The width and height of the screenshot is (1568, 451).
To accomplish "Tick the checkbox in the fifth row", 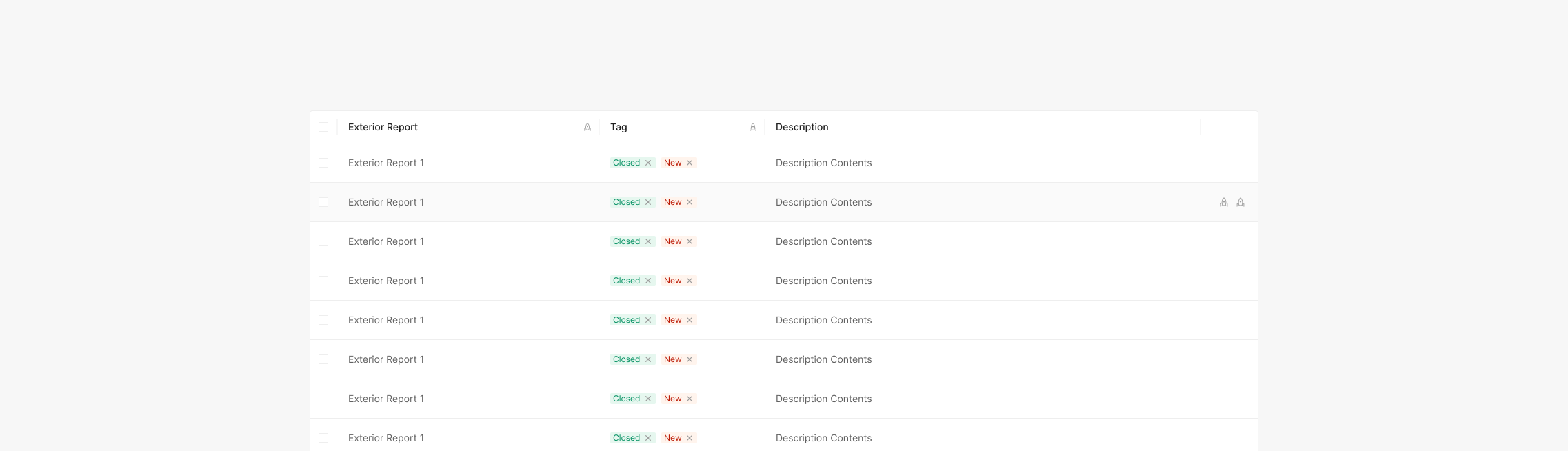I will tap(323, 320).
